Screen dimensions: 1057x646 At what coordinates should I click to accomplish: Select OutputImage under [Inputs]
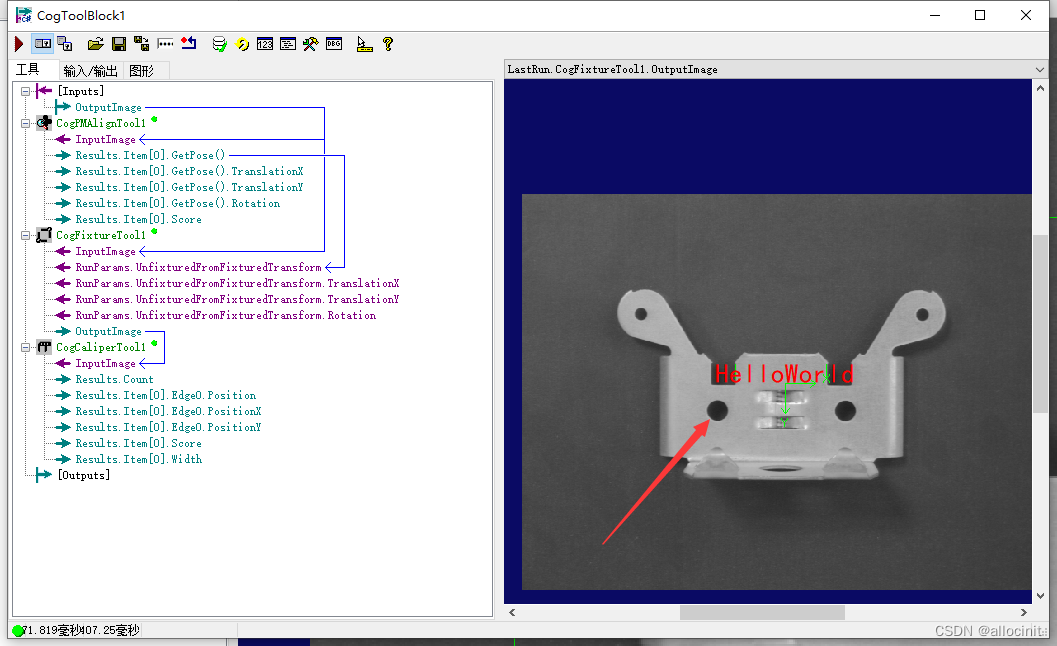[x=109, y=107]
